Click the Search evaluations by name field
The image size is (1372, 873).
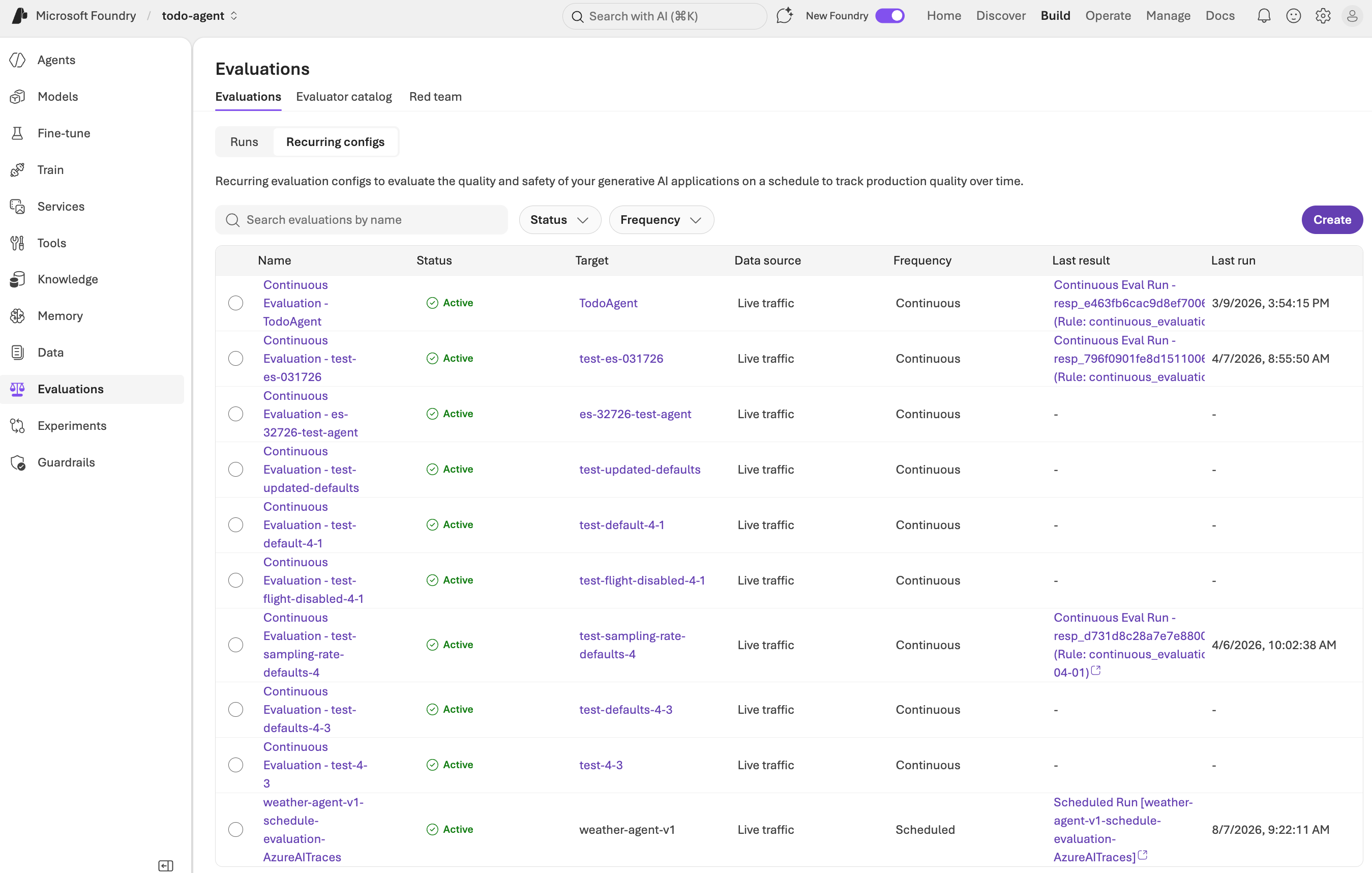tap(361, 220)
